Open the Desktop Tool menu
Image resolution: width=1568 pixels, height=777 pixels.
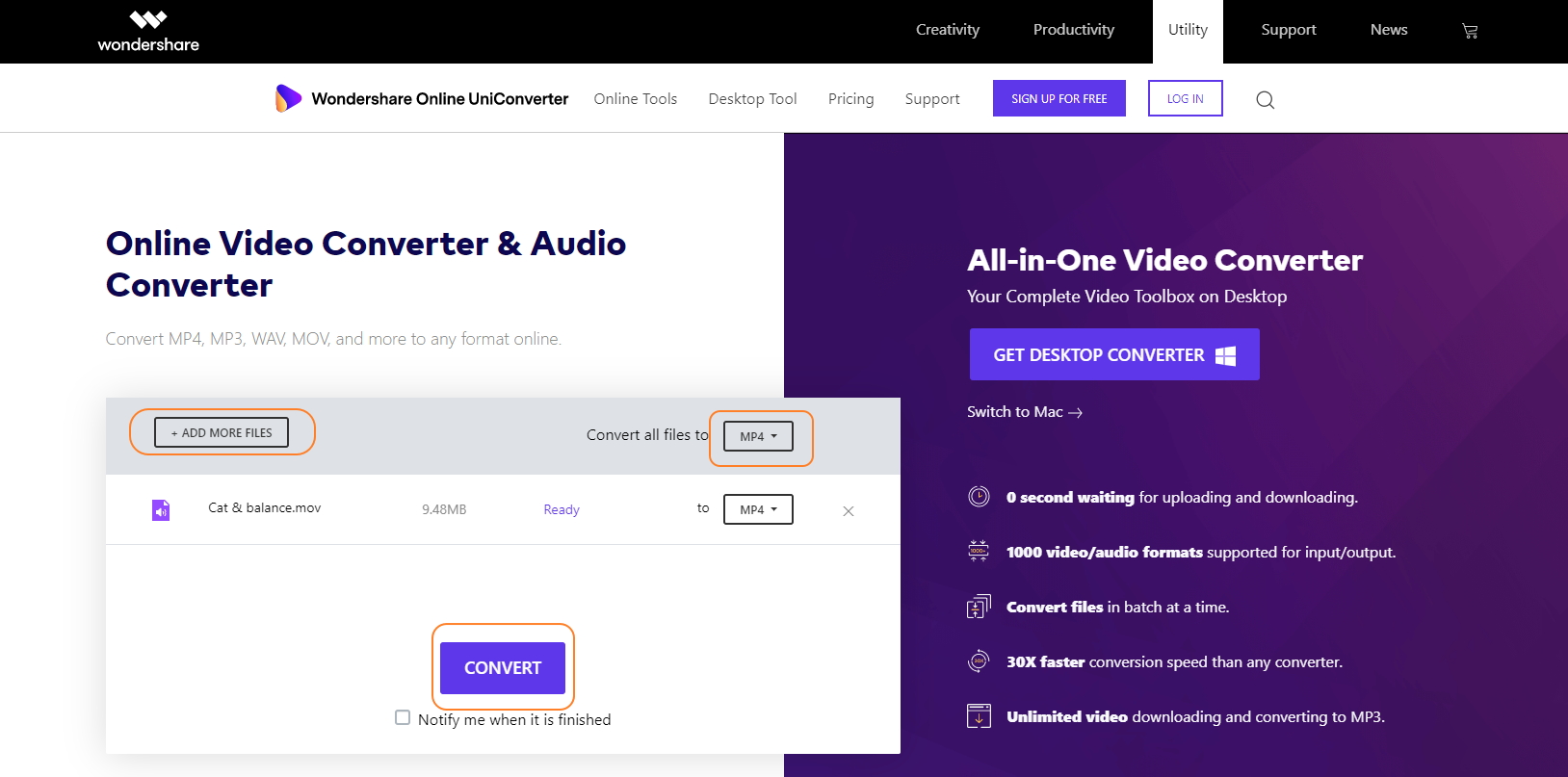pos(752,98)
